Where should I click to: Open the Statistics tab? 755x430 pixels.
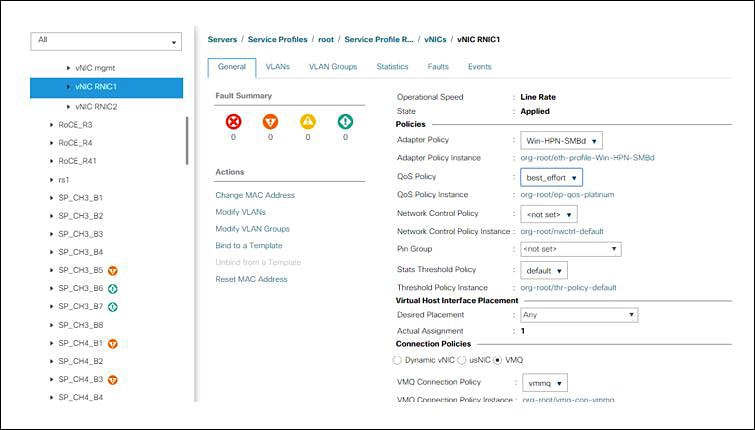point(392,67)
